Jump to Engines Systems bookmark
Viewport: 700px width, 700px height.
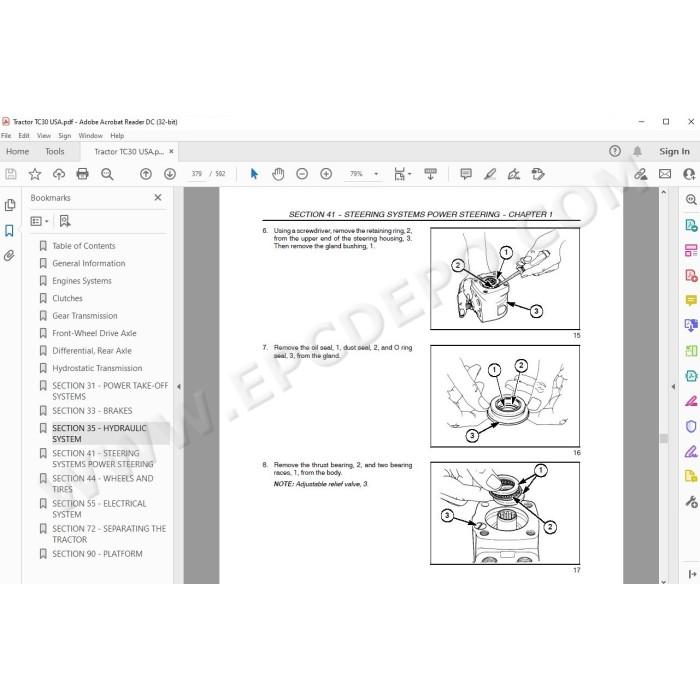[82, 281]
